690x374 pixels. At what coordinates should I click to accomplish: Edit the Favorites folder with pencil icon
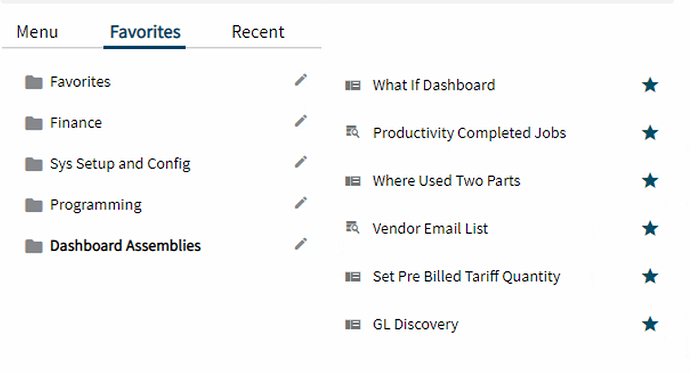click(301, 80)
